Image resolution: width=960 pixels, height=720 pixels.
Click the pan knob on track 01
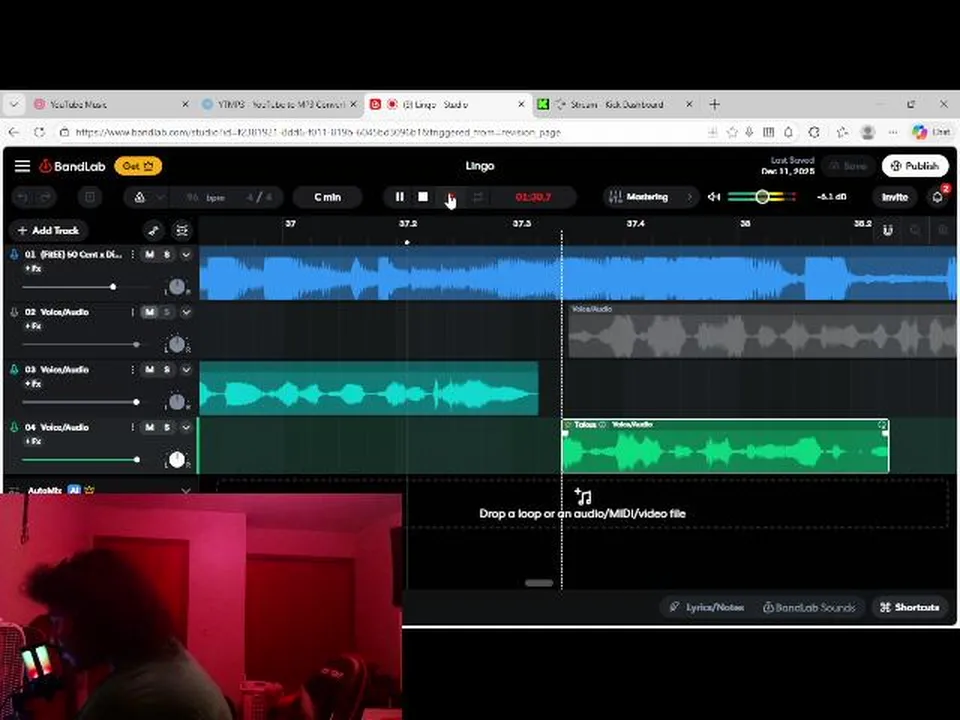coord(176,286)
